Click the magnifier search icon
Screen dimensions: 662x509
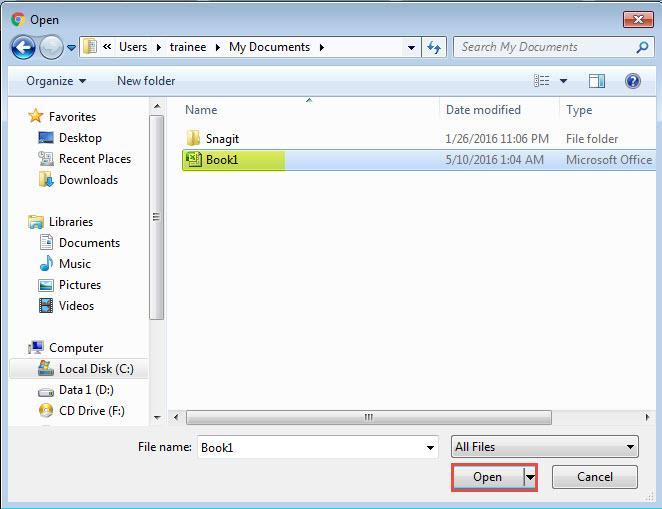(x=642, y=47)
